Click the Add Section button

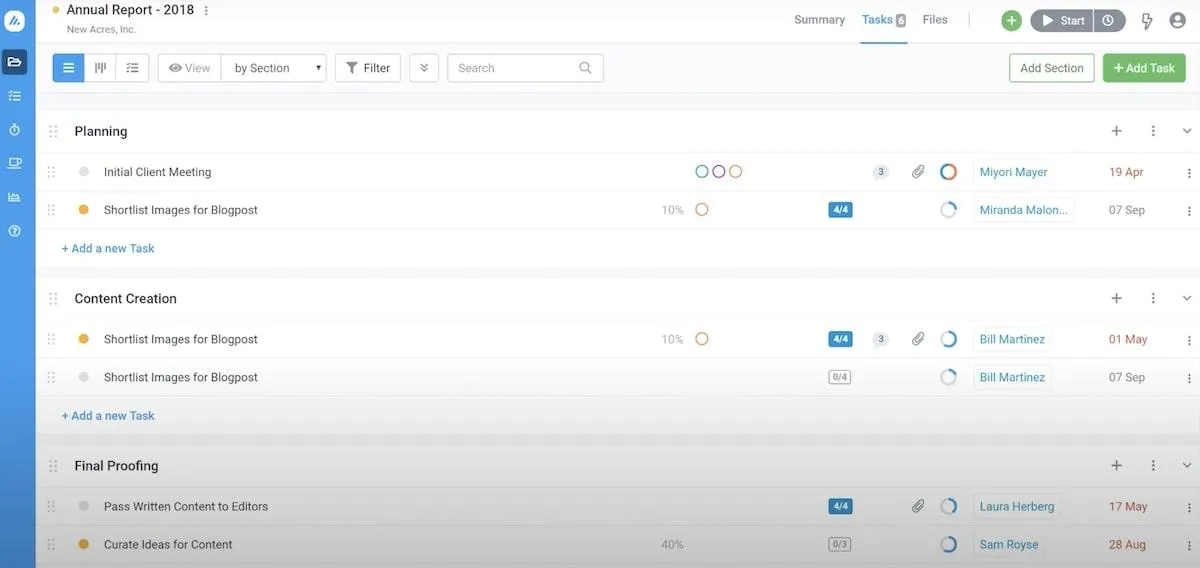pyautogui.click(x=1051, y=68)
